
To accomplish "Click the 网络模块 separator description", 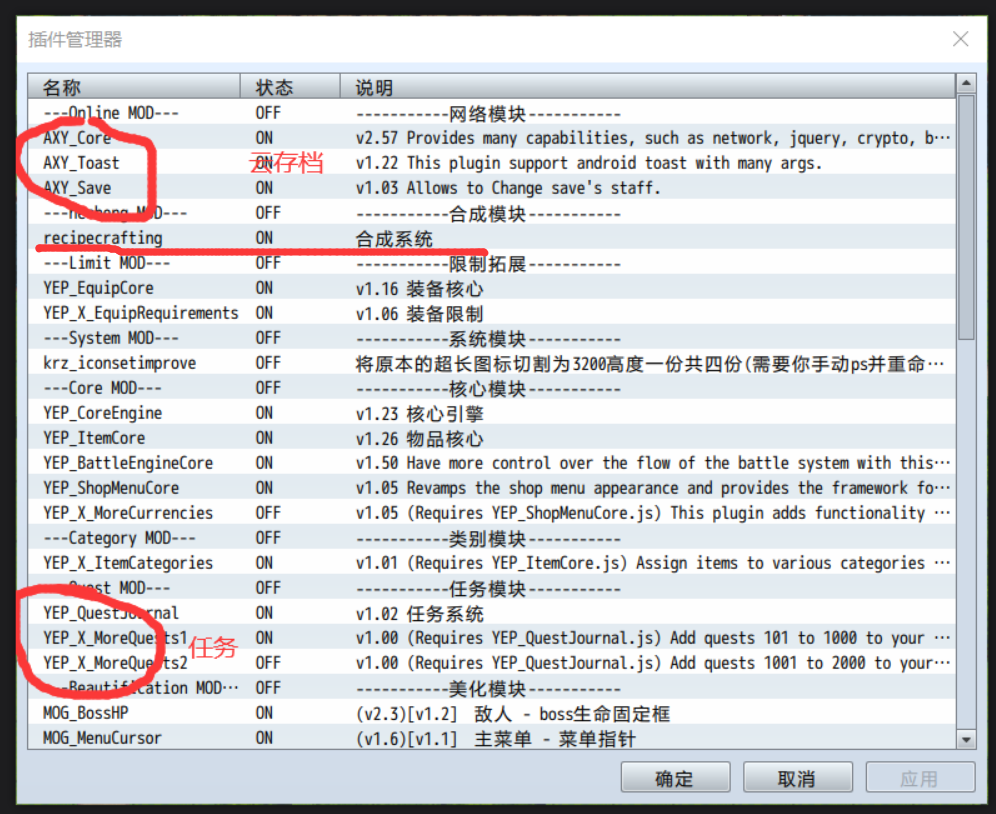I will click(x=488, y=114).
